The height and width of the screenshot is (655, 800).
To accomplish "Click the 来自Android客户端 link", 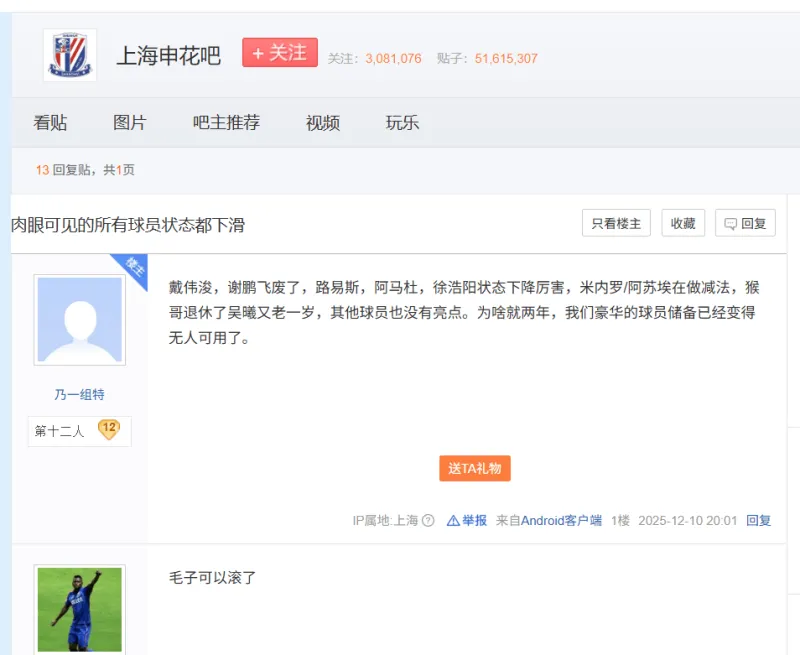I will point(561,521).
